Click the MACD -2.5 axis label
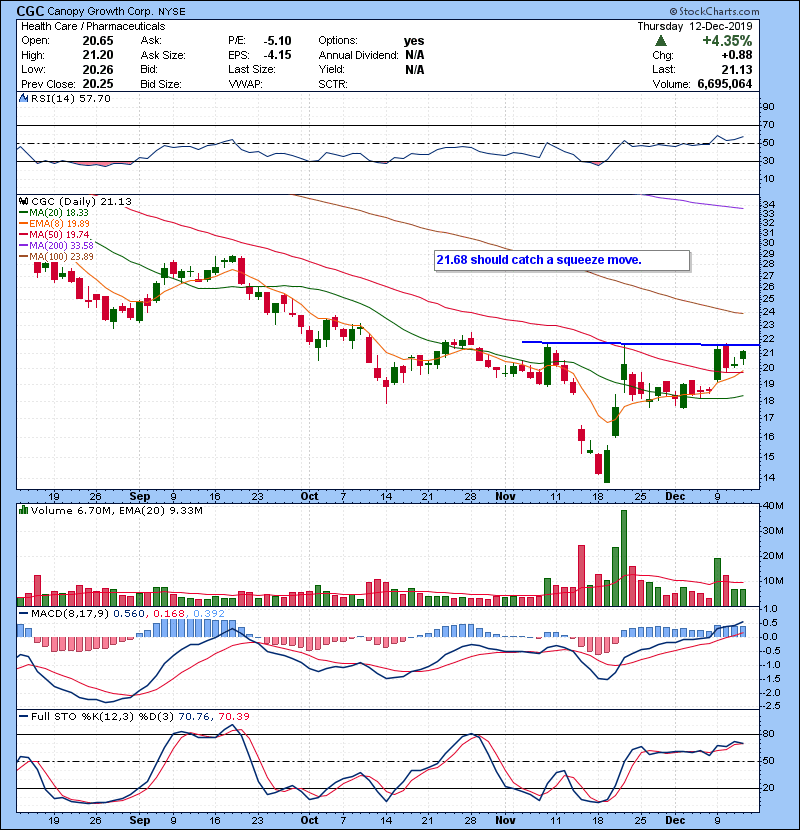 click(x=771, y=706)
